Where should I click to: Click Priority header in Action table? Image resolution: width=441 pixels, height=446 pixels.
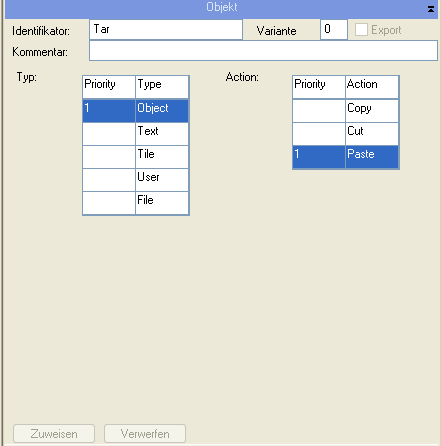(319, 87)
